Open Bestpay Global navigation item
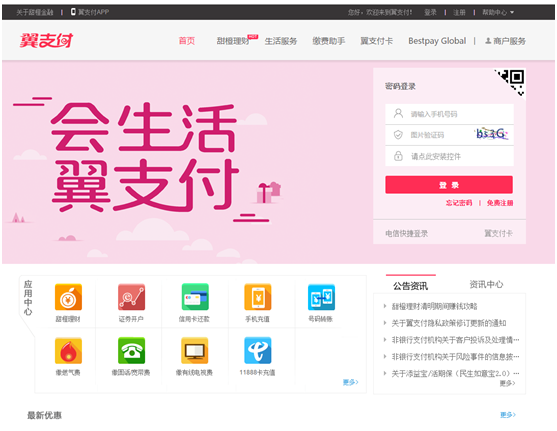Viewport: 557px width, 431px height. [x=437, y=41]
